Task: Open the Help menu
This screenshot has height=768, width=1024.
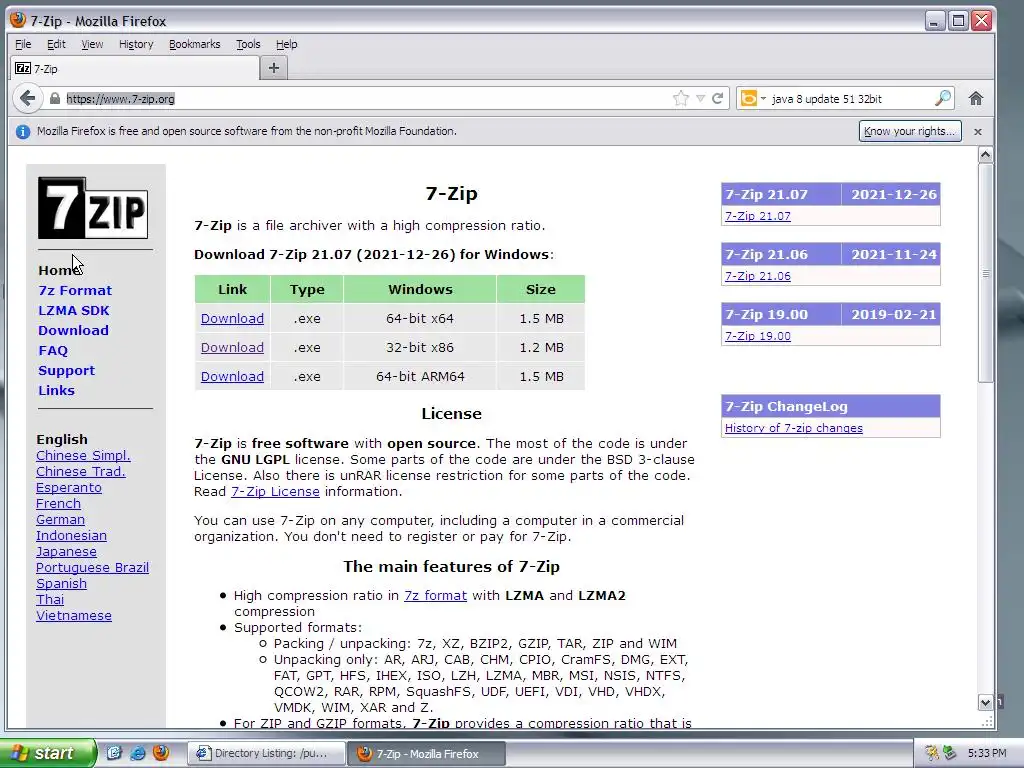Action: [x=287, y=44]
